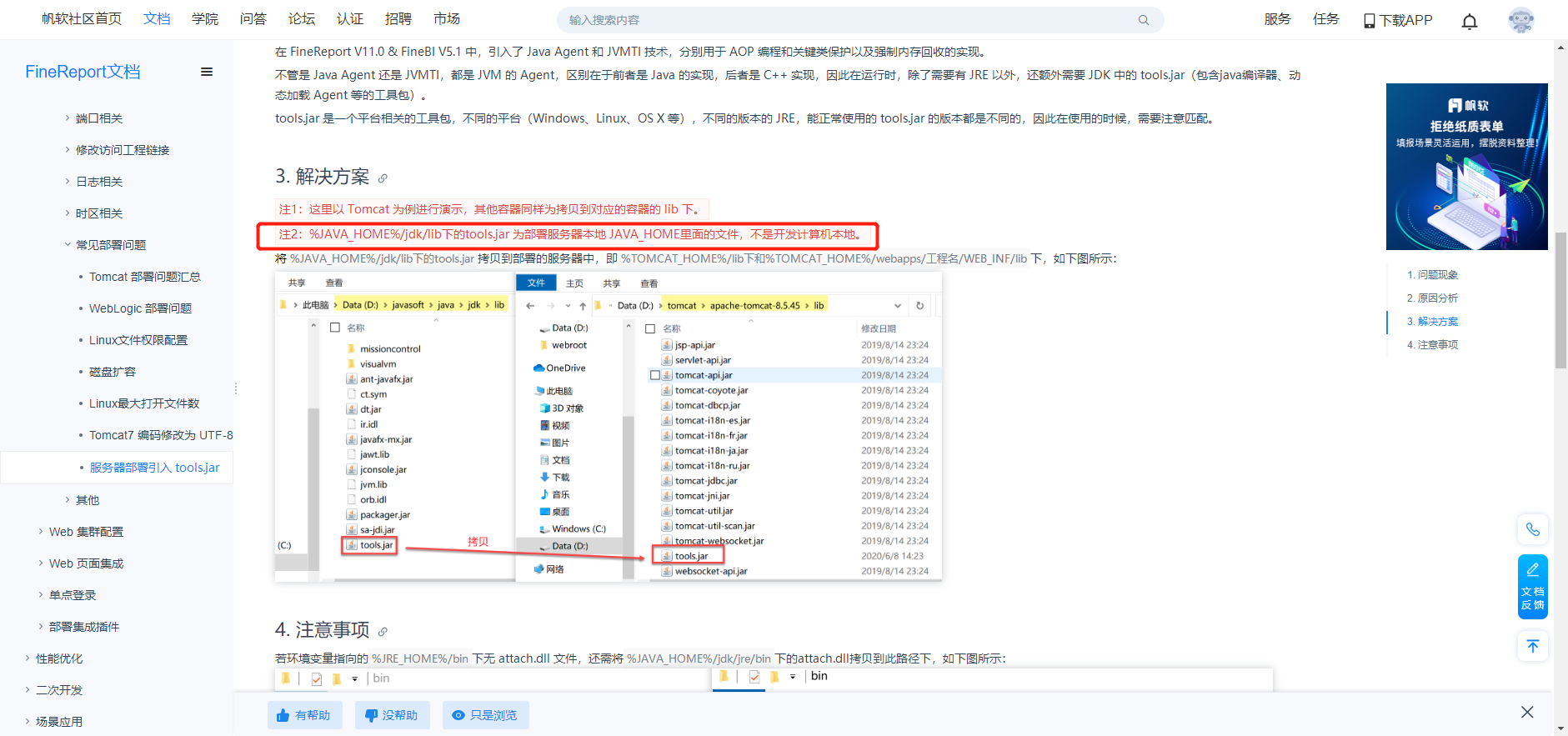Open the 问答 nav item
1568x736 pixels.
(253, 19)
